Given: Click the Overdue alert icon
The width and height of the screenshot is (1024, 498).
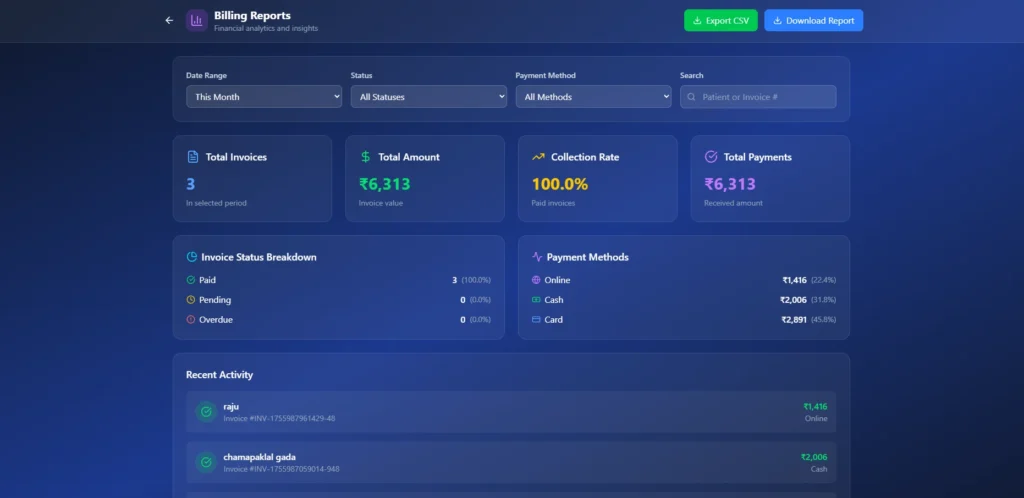Looking at the screenshot, I should click(x=191, y=320).
